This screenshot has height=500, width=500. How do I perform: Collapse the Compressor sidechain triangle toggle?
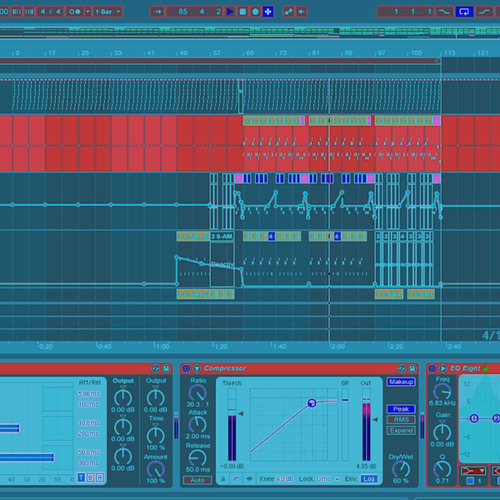tap(197, 368)
